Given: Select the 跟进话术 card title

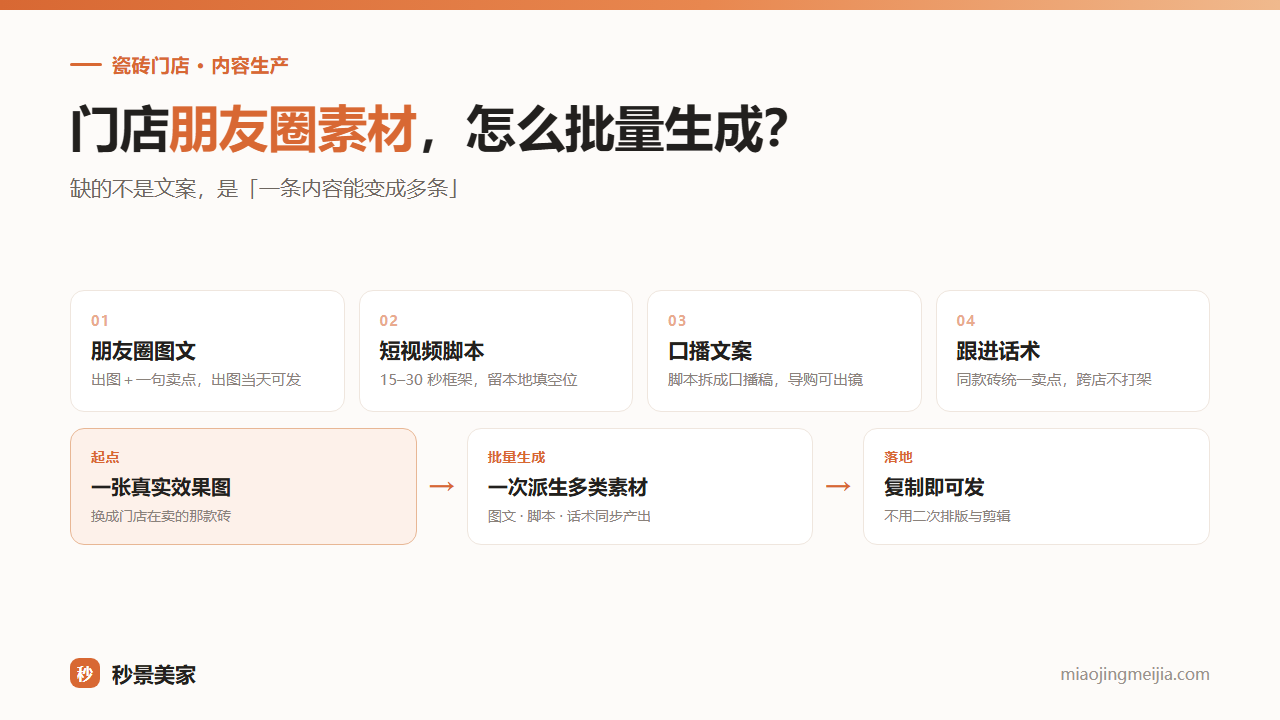Looking at the screenshot, I should point(998,351).
